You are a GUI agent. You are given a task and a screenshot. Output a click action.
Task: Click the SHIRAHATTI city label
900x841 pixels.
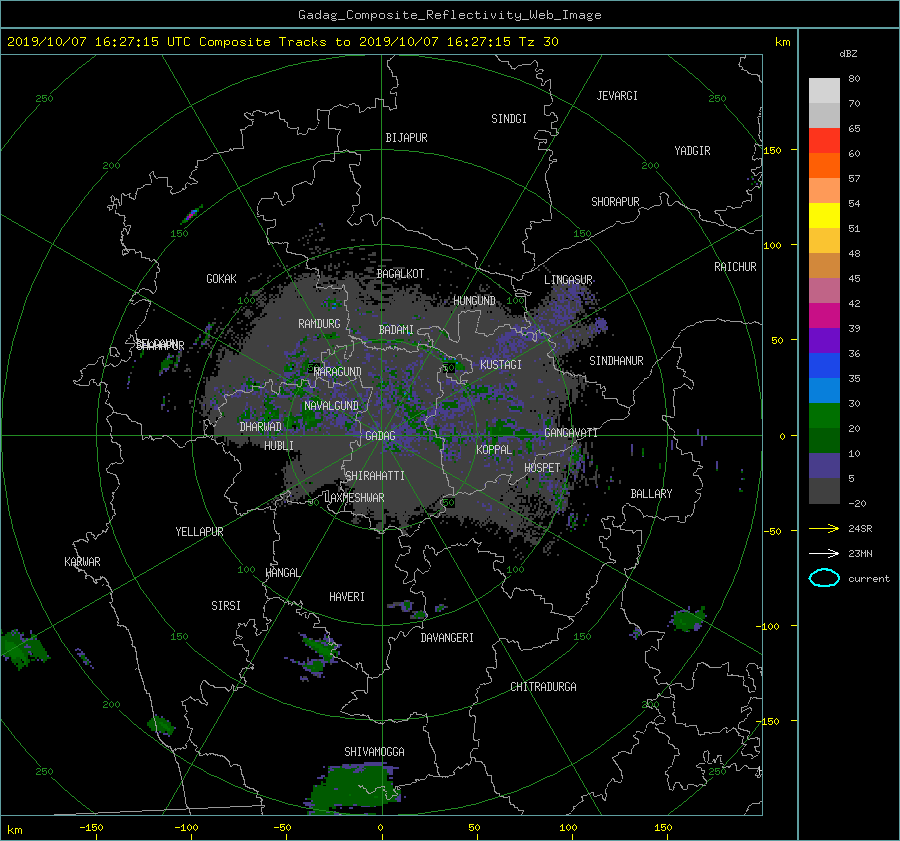pos(375,476)
